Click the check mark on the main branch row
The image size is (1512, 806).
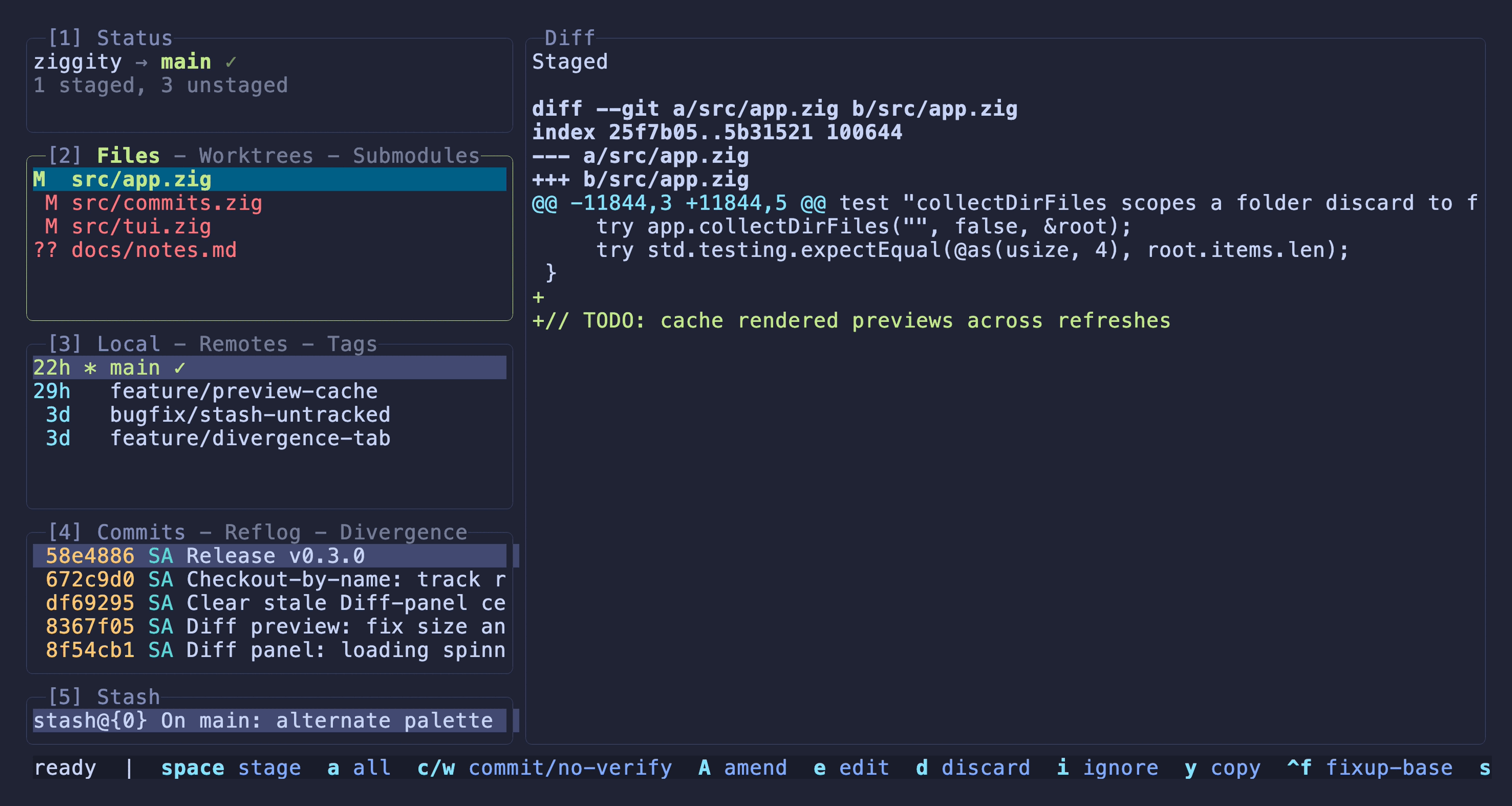[x=179, y=368]
